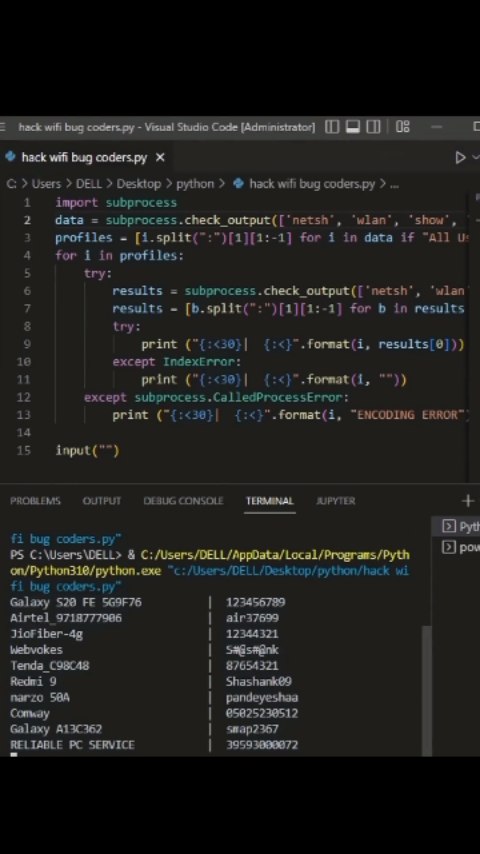Toggle secondary side bar layout icon
This screenshot has width=480, height=854.
point(373,127)
